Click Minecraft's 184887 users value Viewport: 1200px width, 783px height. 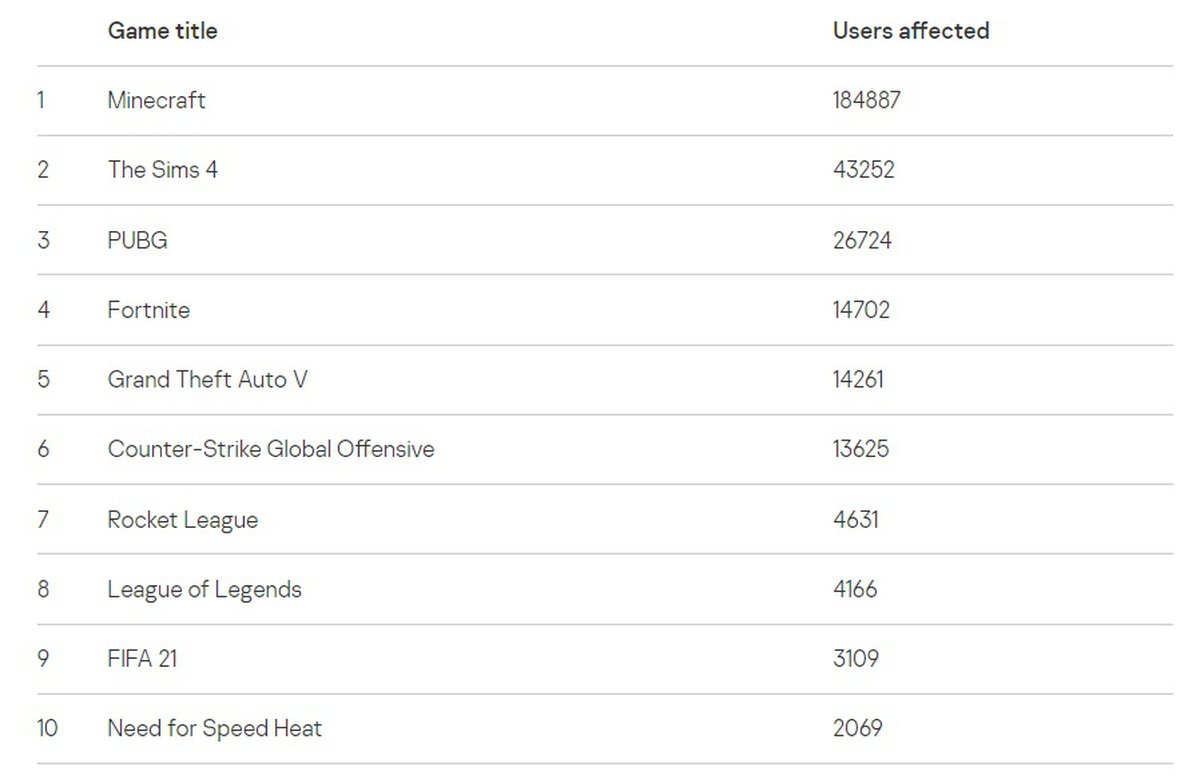tap(867, 100)
